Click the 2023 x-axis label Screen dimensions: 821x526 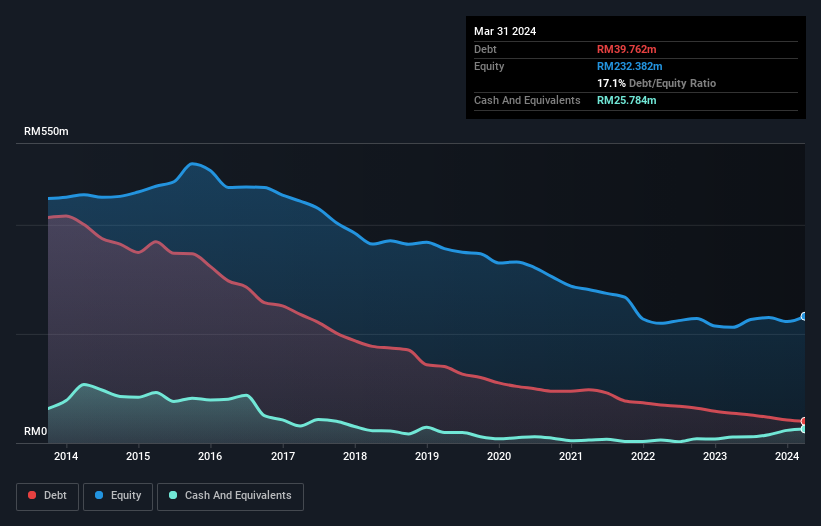coord(715,456)
